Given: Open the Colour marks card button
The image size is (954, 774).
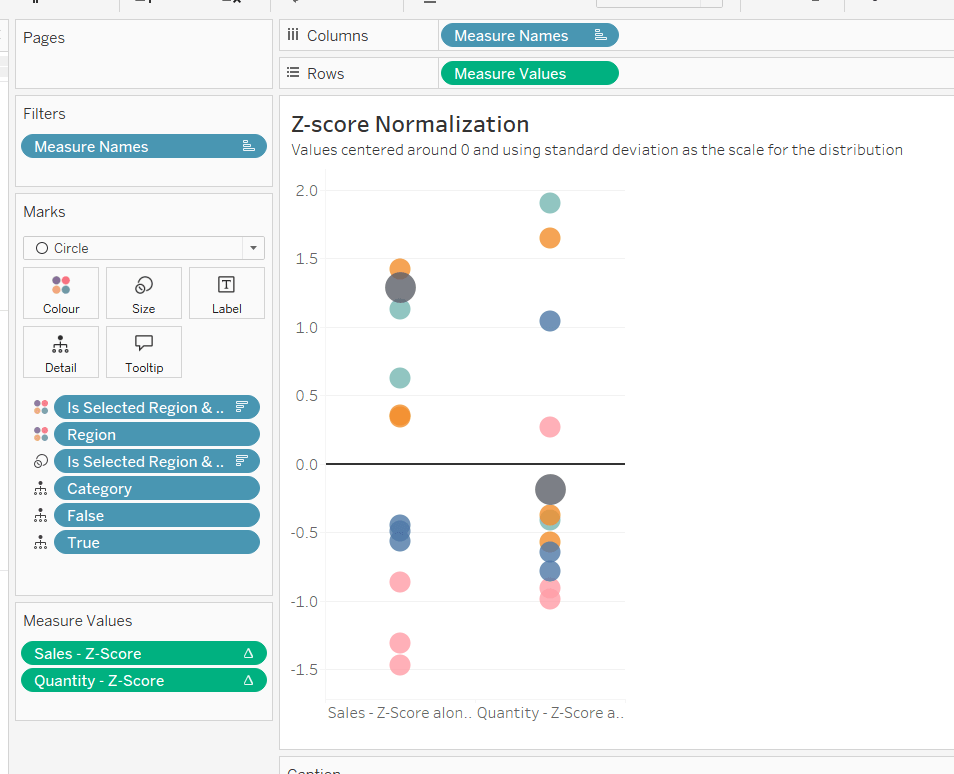Looking at the screenshot, I should tap(61, 293).
